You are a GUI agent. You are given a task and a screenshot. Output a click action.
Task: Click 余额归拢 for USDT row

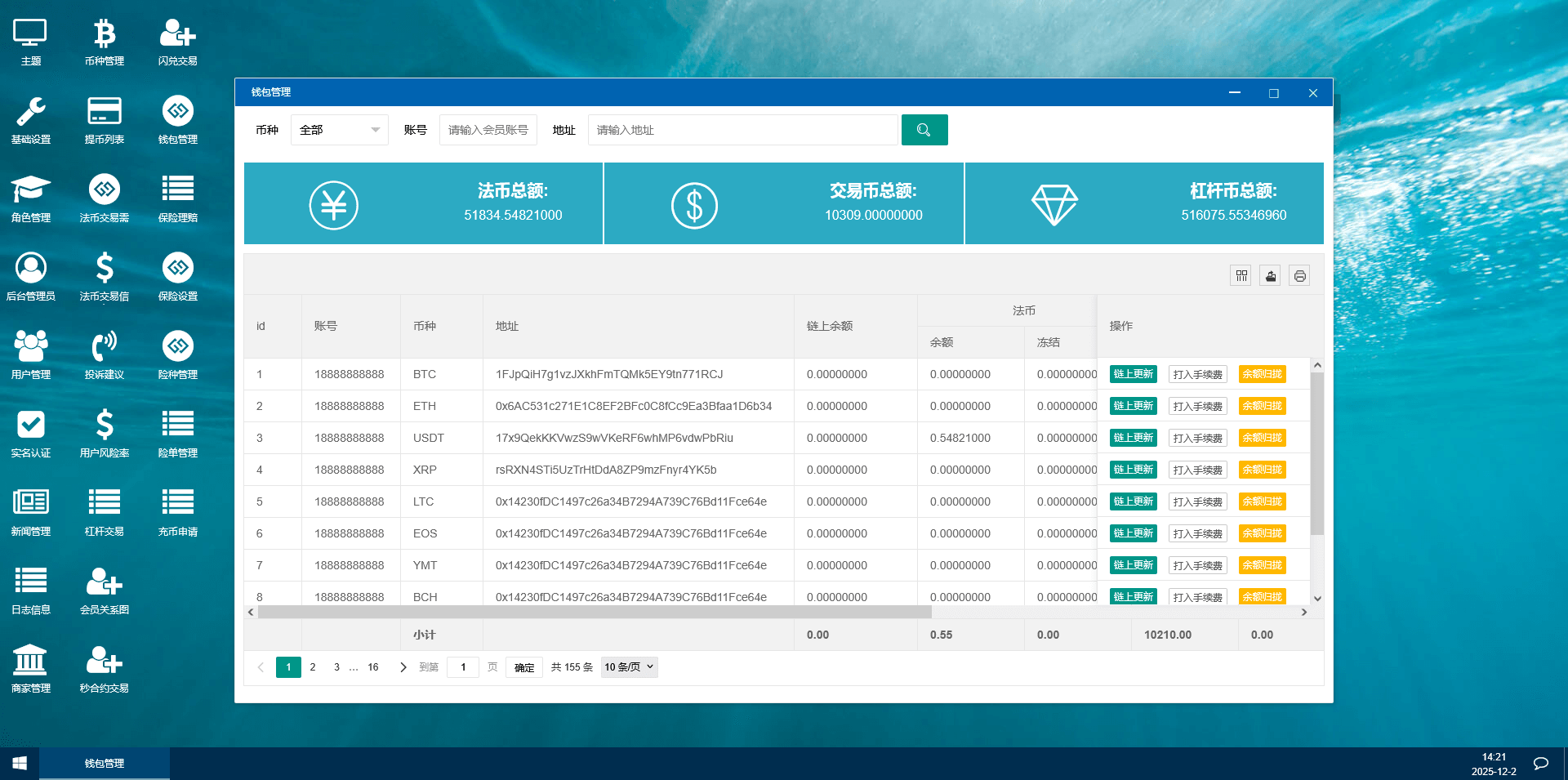click(x=1262, y=438)
